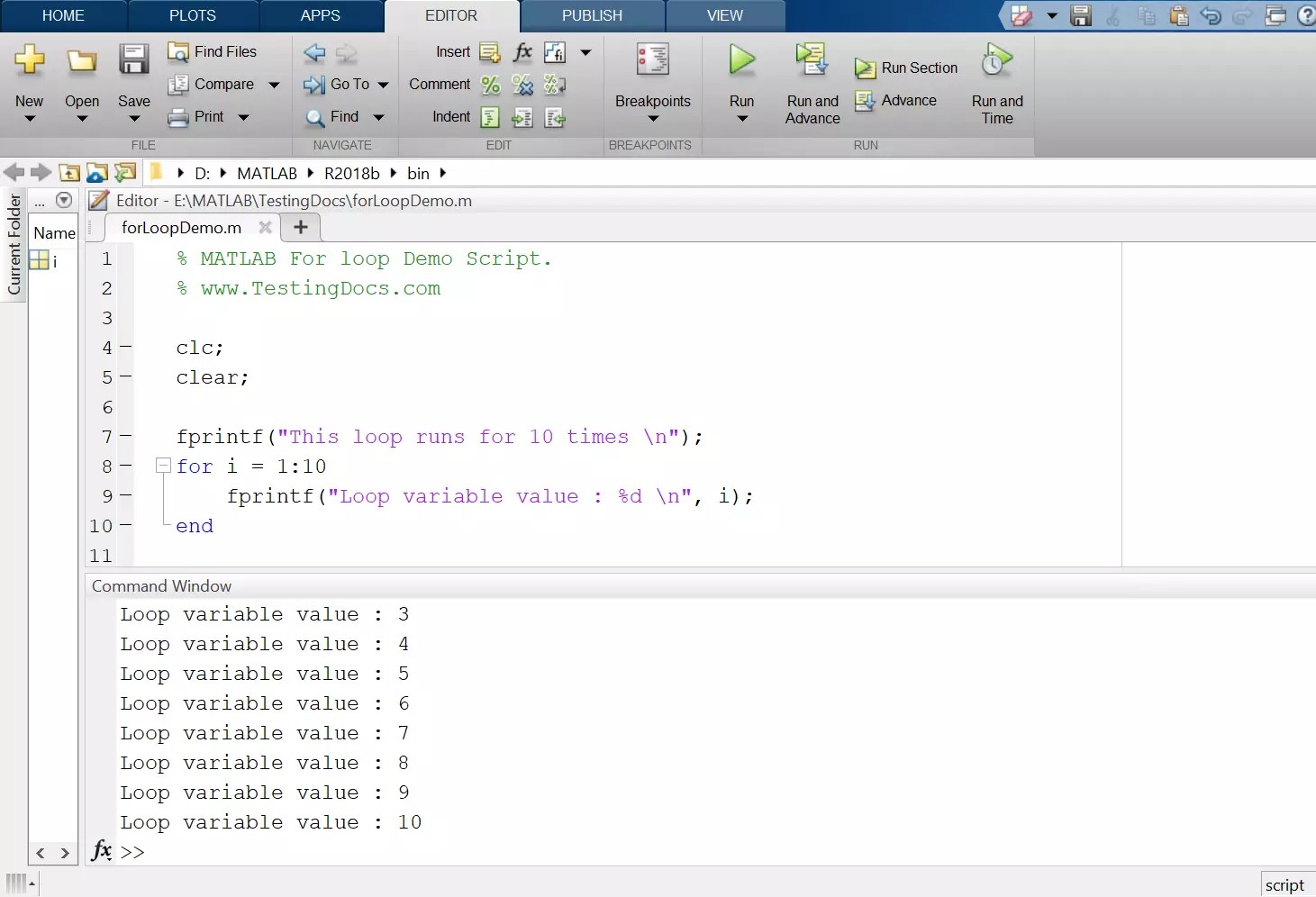Open the dropdown arrow under Breakpoints

click(653, 118)
